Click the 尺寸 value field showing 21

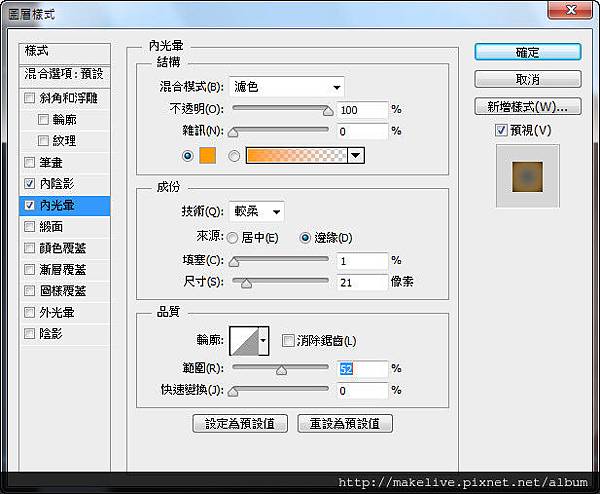[x=362, y=282]
